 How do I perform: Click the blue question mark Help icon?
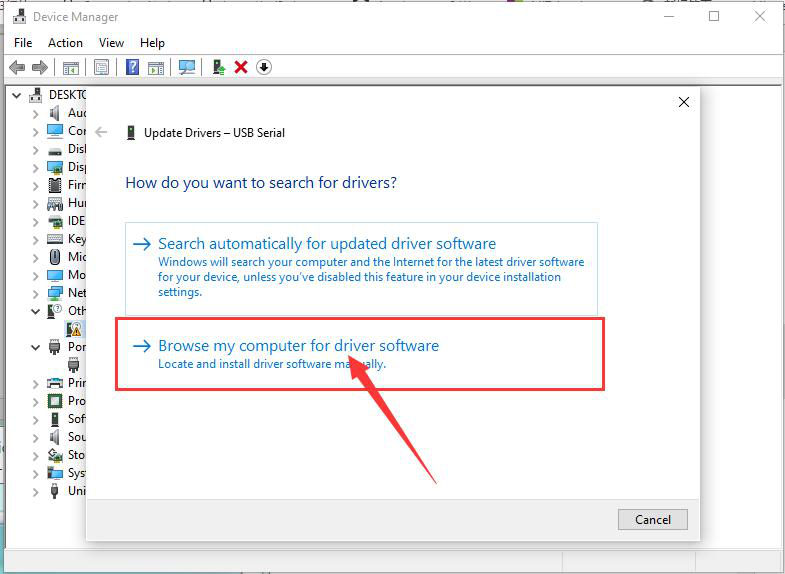(133, 67)
